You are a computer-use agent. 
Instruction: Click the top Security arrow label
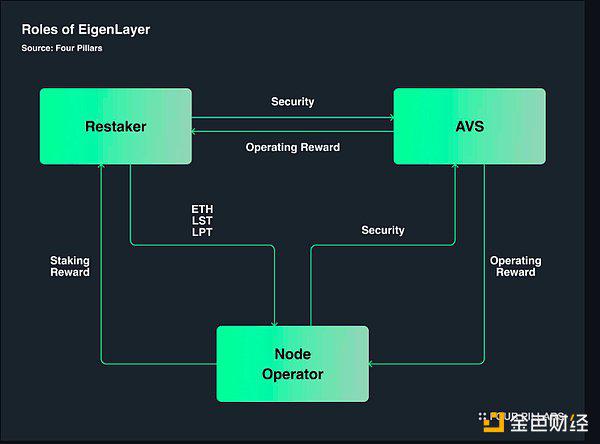click(293, 101)
